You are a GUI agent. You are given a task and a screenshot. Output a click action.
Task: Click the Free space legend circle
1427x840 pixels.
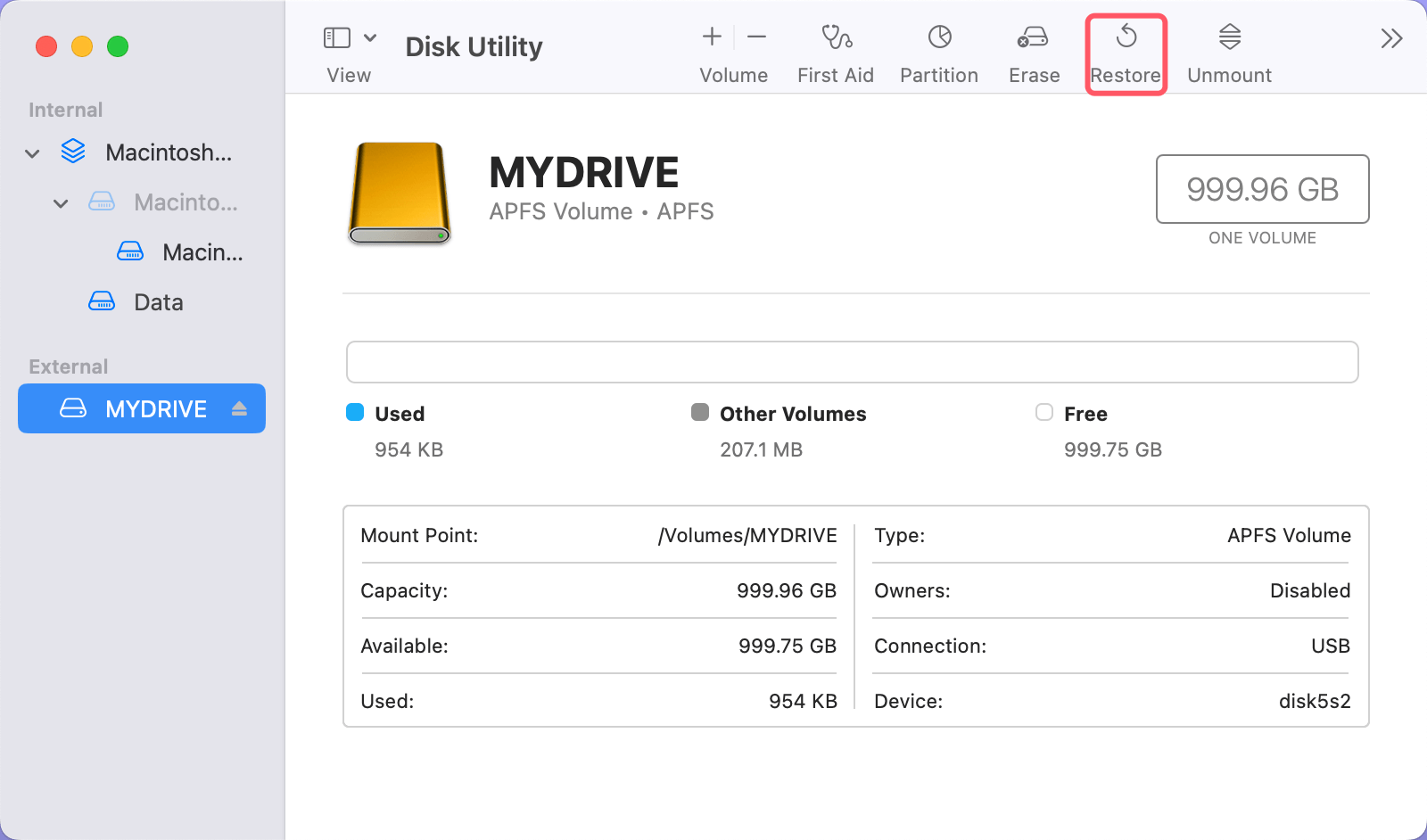[x=1043, y=412]
